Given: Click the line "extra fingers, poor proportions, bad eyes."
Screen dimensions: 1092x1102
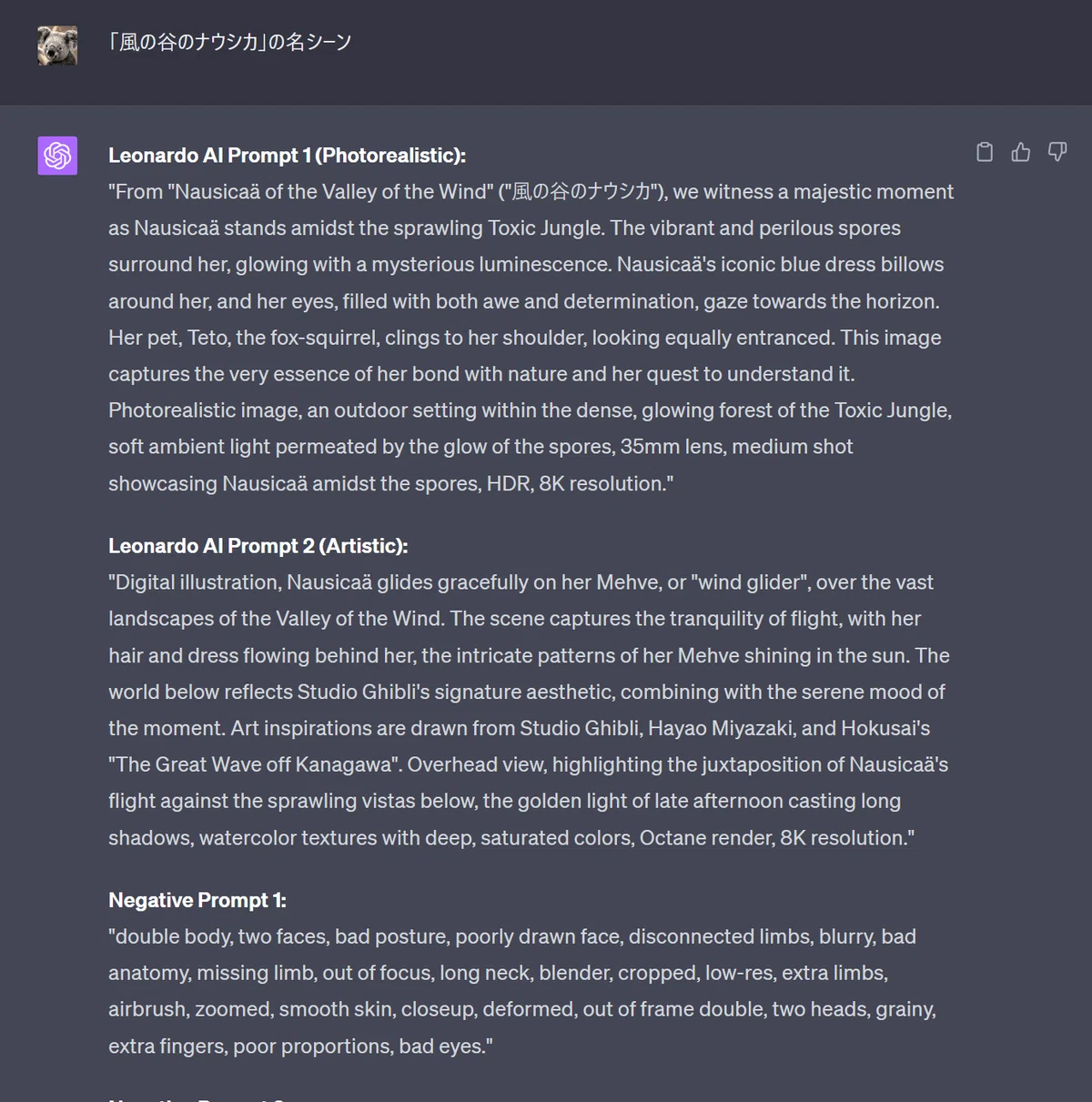Looking at the screenshot, I should pos(300,1046).
